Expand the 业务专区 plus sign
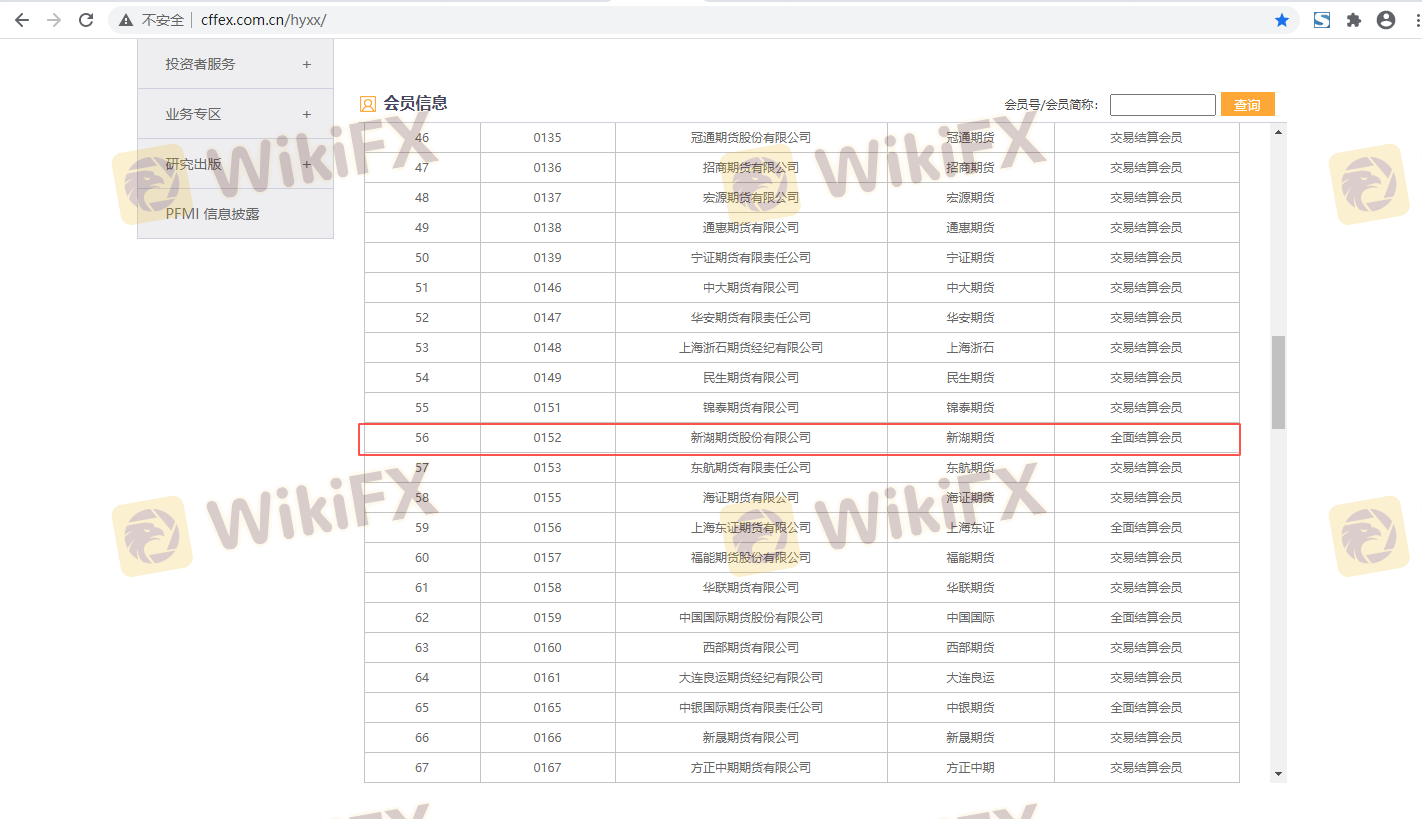 coord(307,114)
